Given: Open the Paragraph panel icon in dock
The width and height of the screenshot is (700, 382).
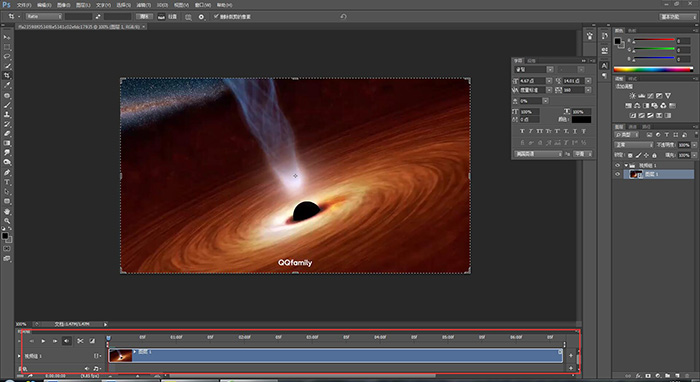Looking at the screenshot, I should [x=604, y=76].
